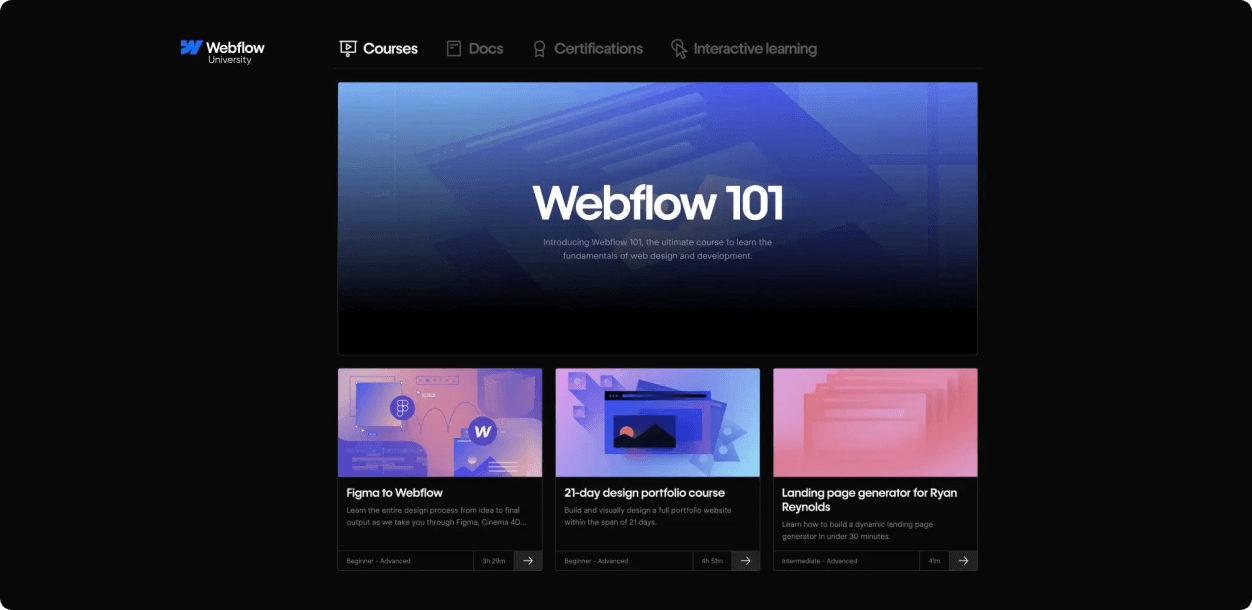The height and width of the screenshot is (610, 1252).
Task: Click the 41m duration label
Action: tap(935, 561)
